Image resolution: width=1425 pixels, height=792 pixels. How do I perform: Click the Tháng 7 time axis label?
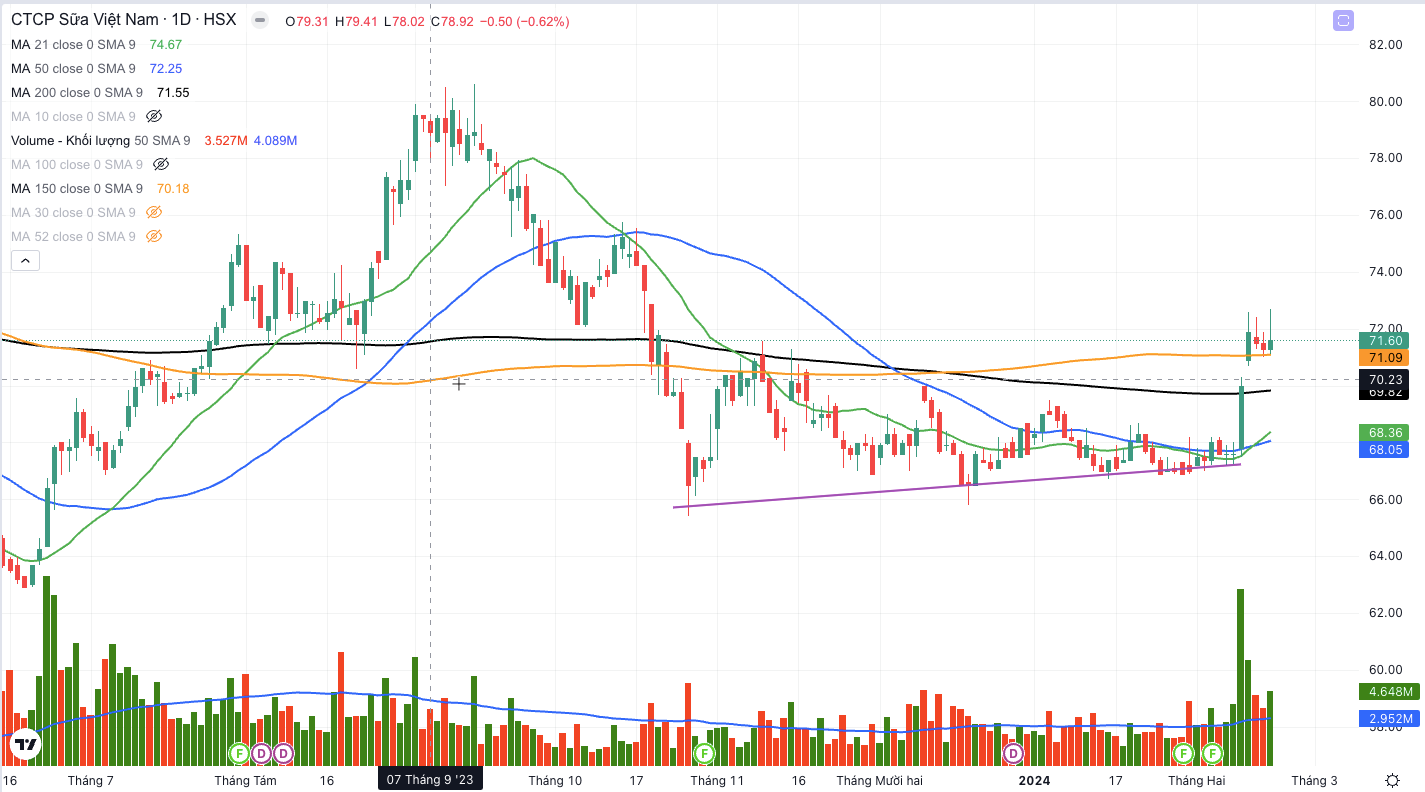point(91,780)
